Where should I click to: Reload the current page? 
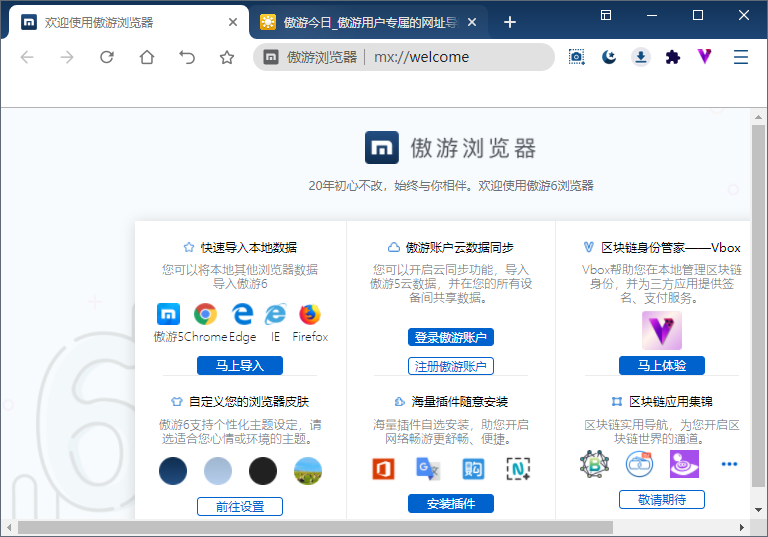pos(107,57)
